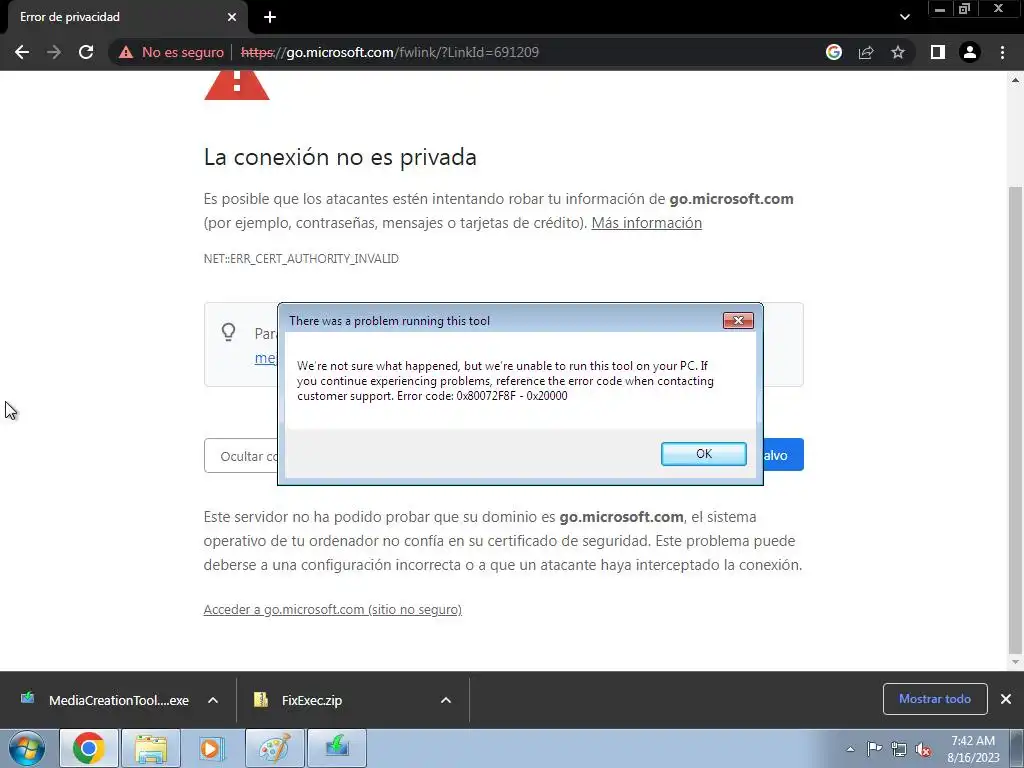The height and width of the screenshot is (768, 1024).
Task: Launch Windows Media Player from taskbar
Action: [x=212, y=748]
